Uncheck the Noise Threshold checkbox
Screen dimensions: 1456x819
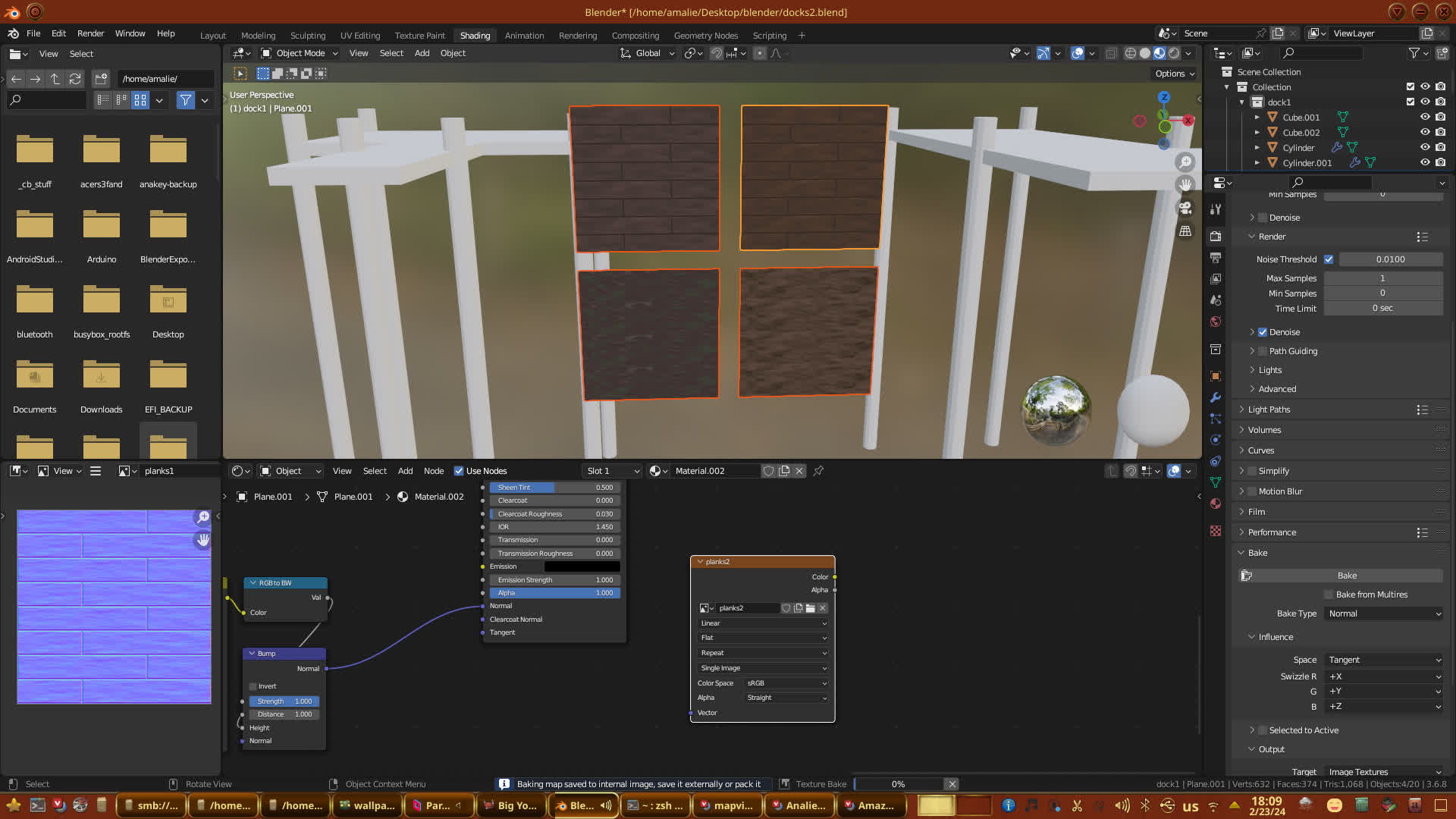pyautogui.click(x=1329, y=259)
